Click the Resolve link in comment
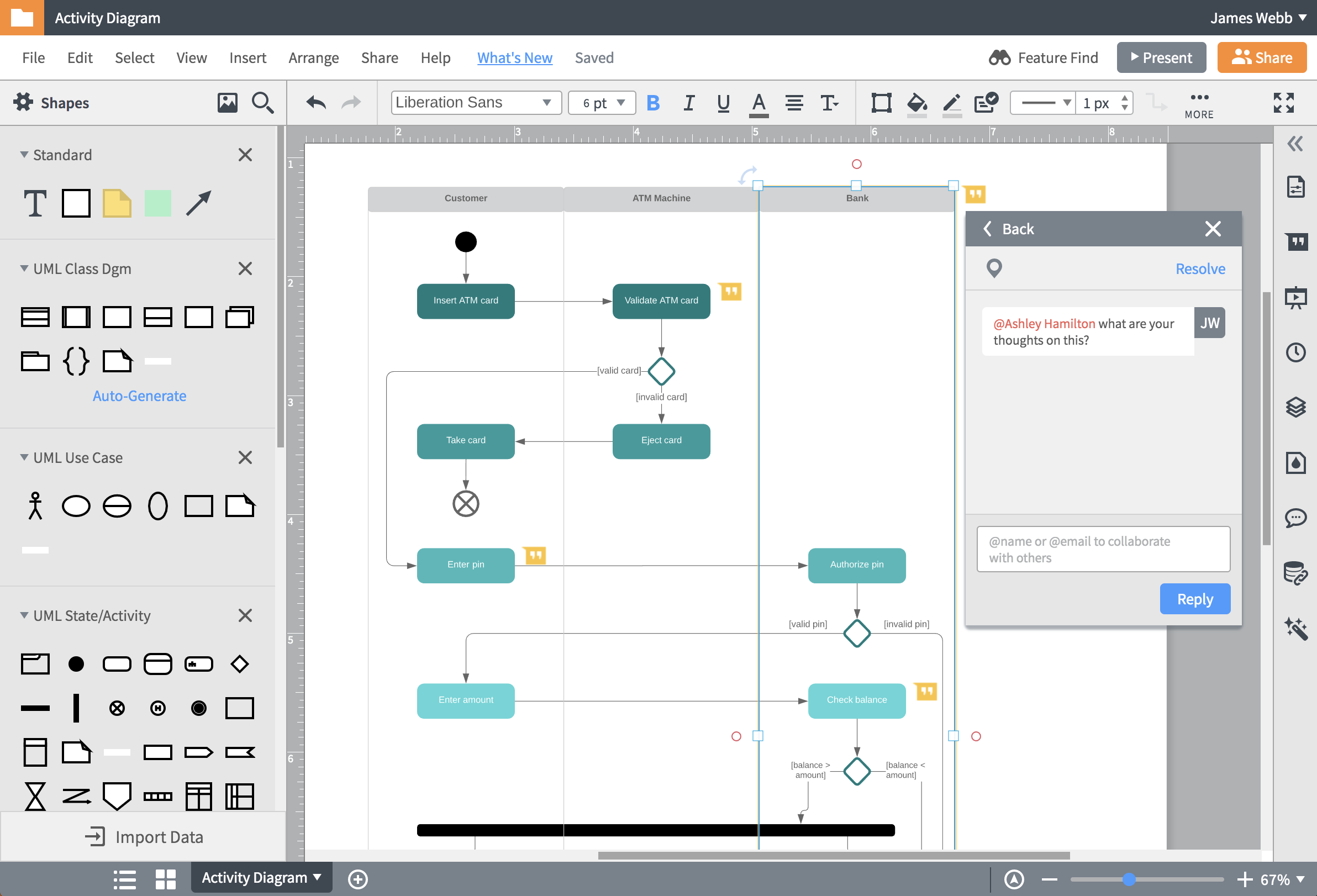Image resolution: width=1317 pixels, height=896 pixels. click(x=1200, y=268)
